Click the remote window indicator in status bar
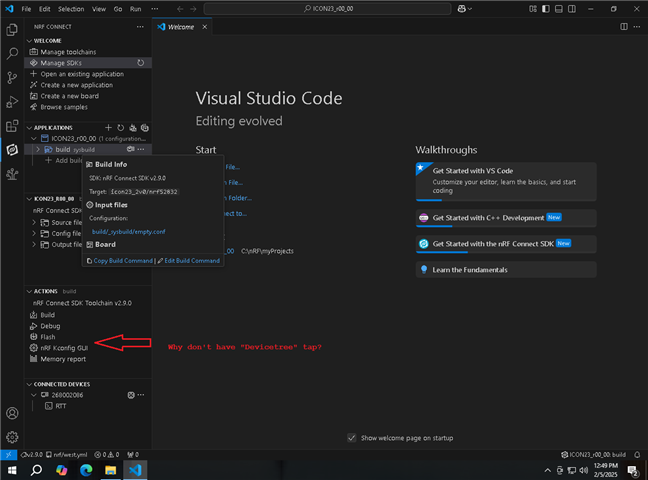Image resolution: width=648 pixels, height=480 pixels. click(8, 454)
